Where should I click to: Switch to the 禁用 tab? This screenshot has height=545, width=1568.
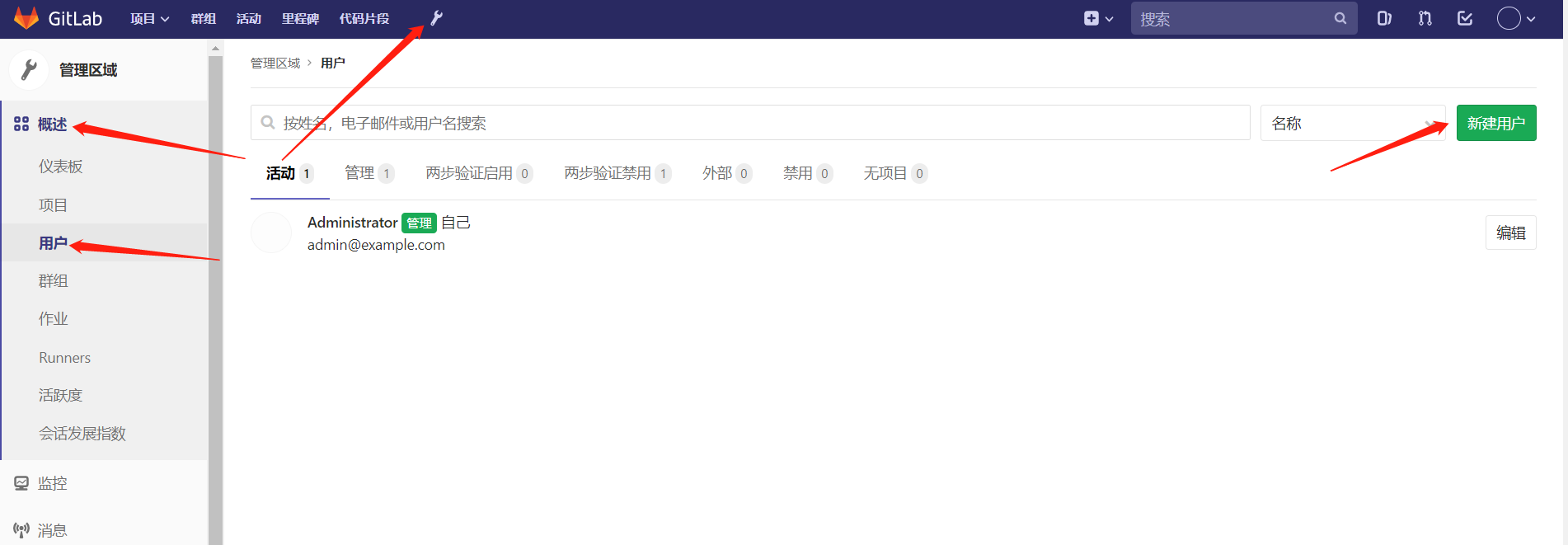tap(807, 173)
